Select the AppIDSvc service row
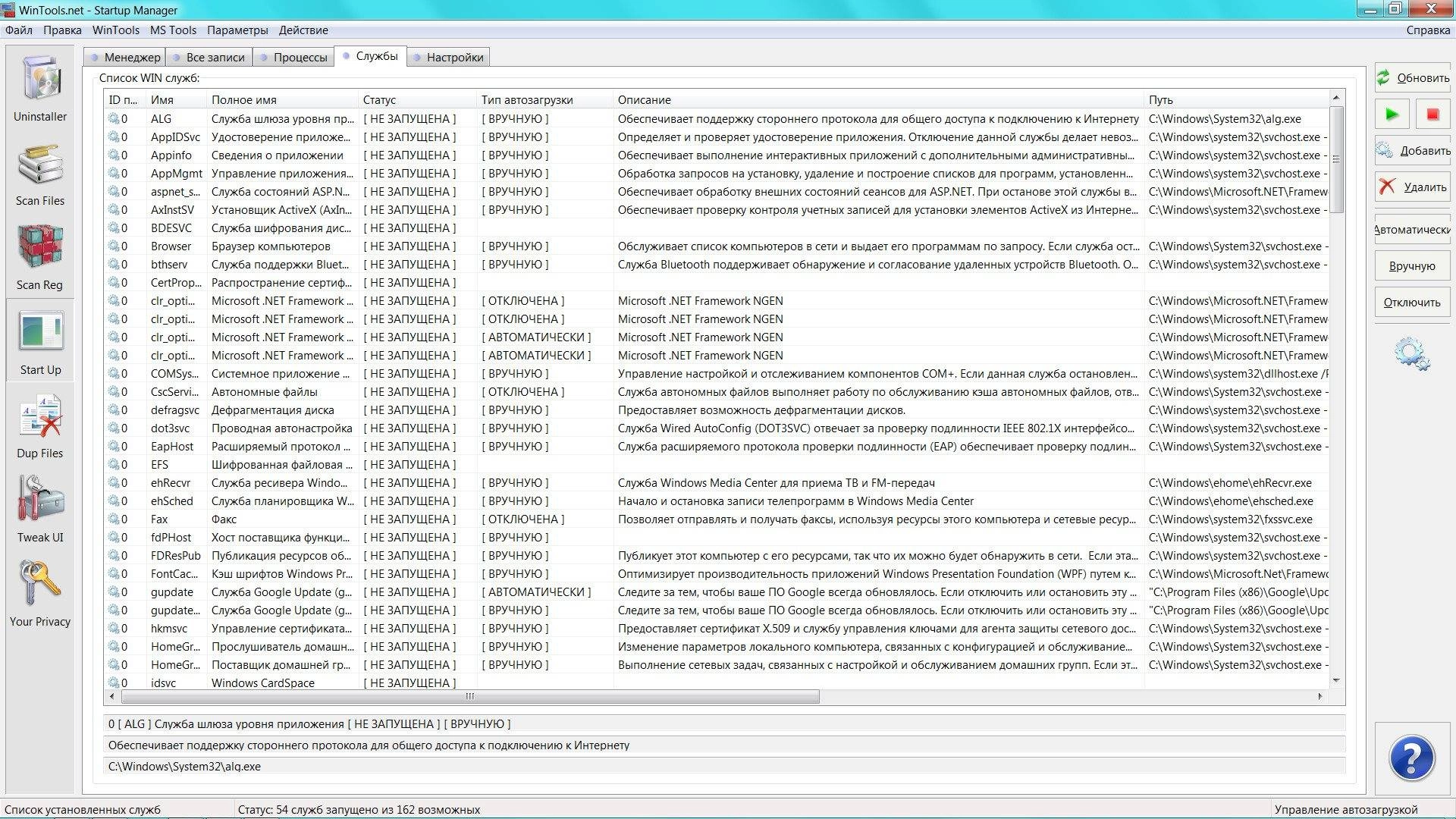This screenshot has width=1456, height=819. coord(717,137)
